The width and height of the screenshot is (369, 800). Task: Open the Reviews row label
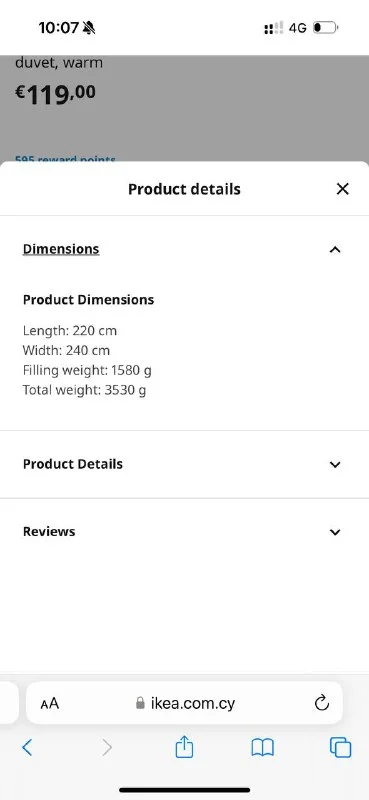pyautogui.click(x=49, y=531)
